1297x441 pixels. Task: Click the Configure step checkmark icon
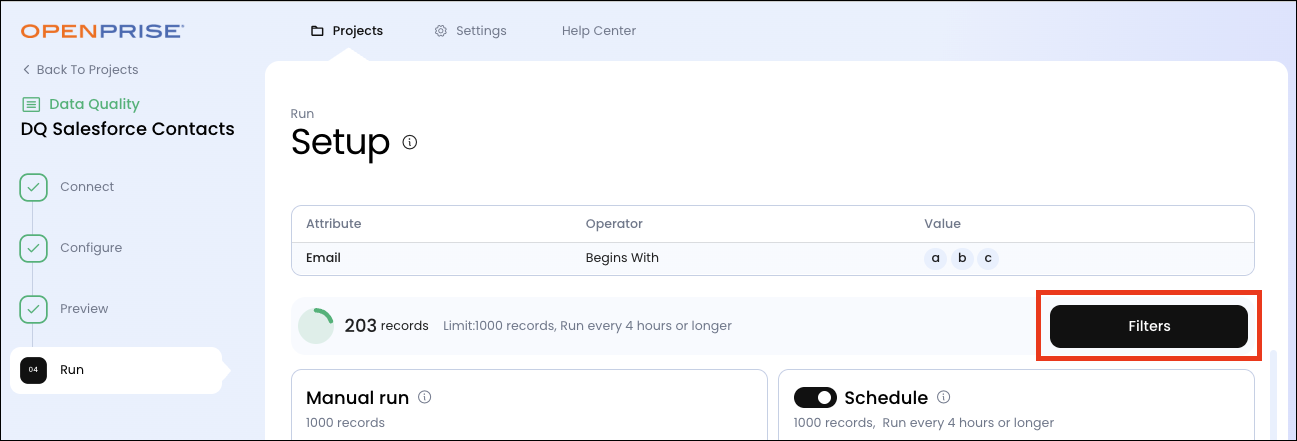coord(34,248)
